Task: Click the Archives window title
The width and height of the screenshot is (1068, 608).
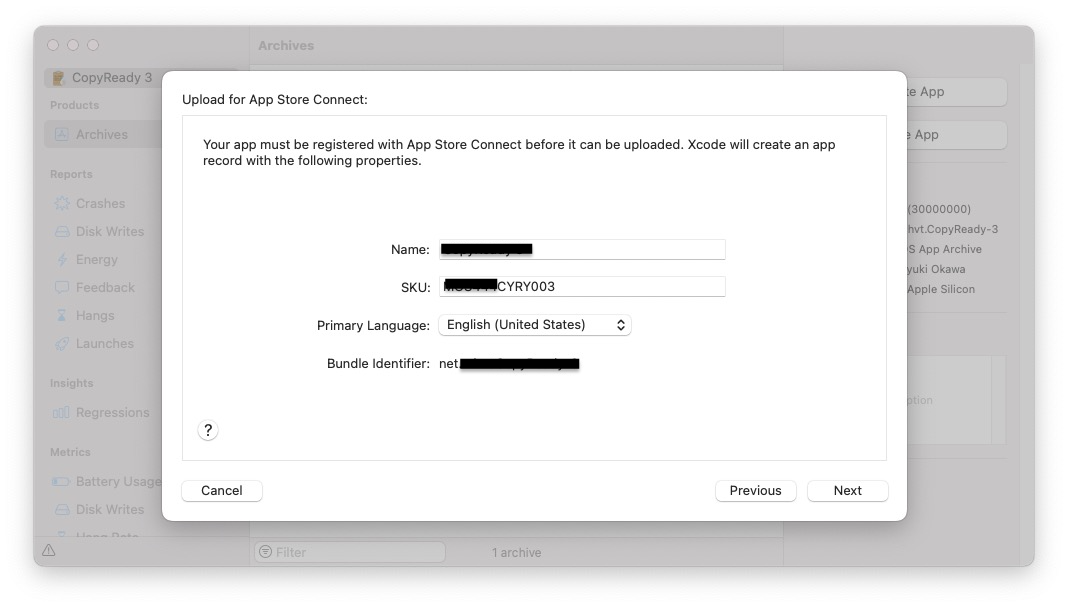Action: [286, 46]
